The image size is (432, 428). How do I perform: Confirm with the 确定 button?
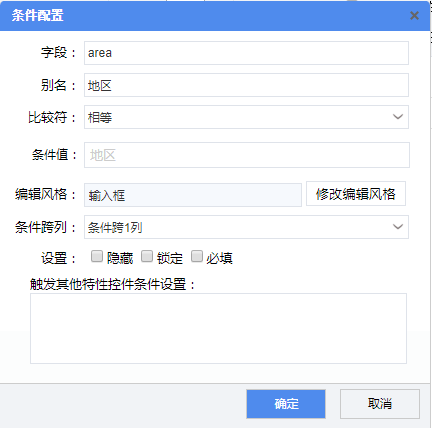click(x=286, y=404)
